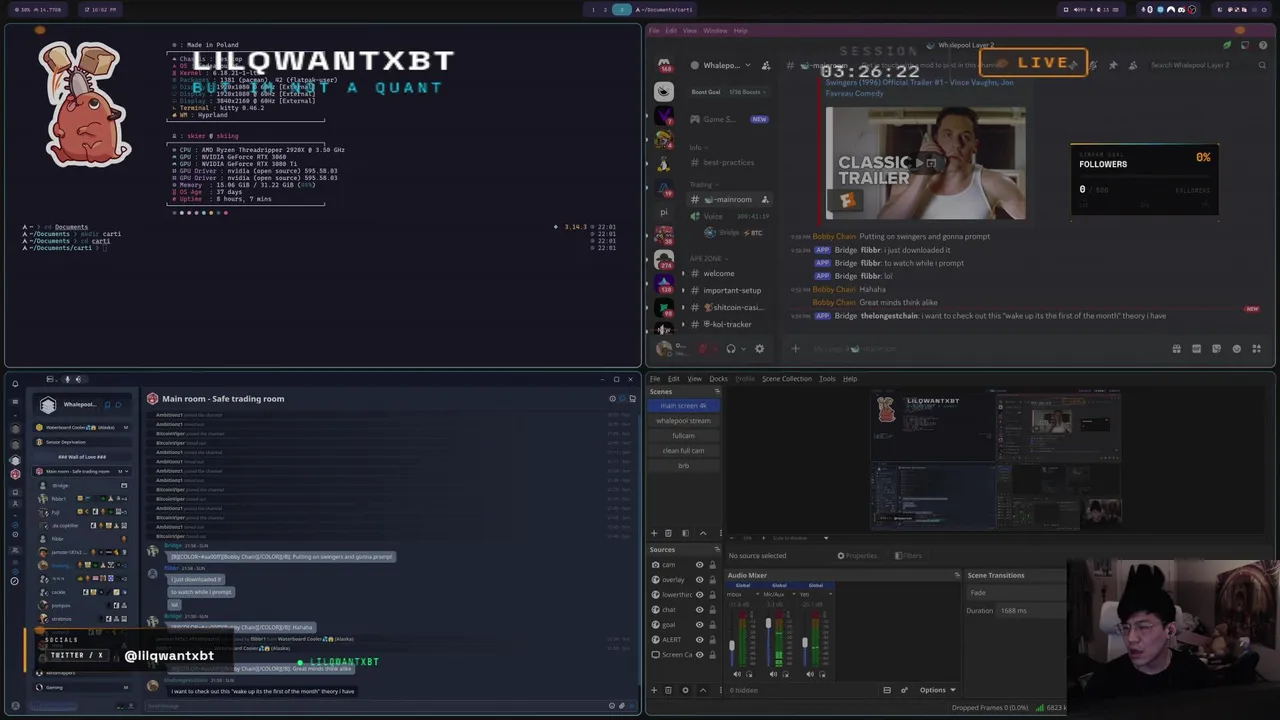
Task: Lock the cam source in OBS
Action: point(712,565)
